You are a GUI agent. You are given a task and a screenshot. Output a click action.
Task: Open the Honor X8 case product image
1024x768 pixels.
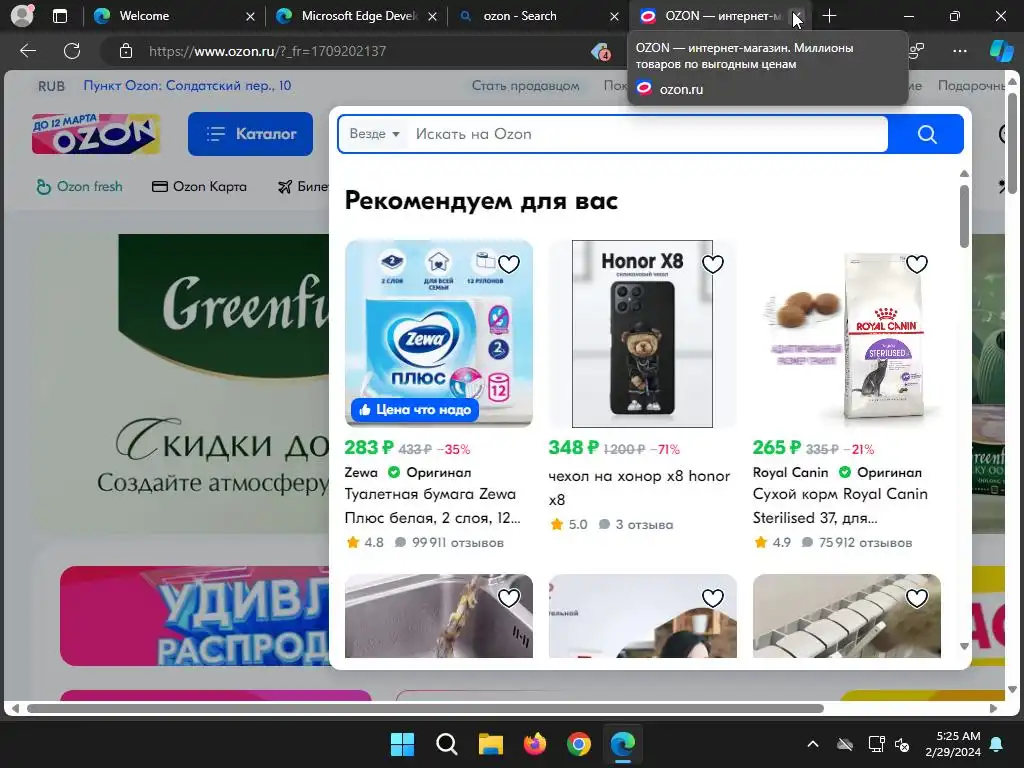pyautogui.click(x=643, y=334)
